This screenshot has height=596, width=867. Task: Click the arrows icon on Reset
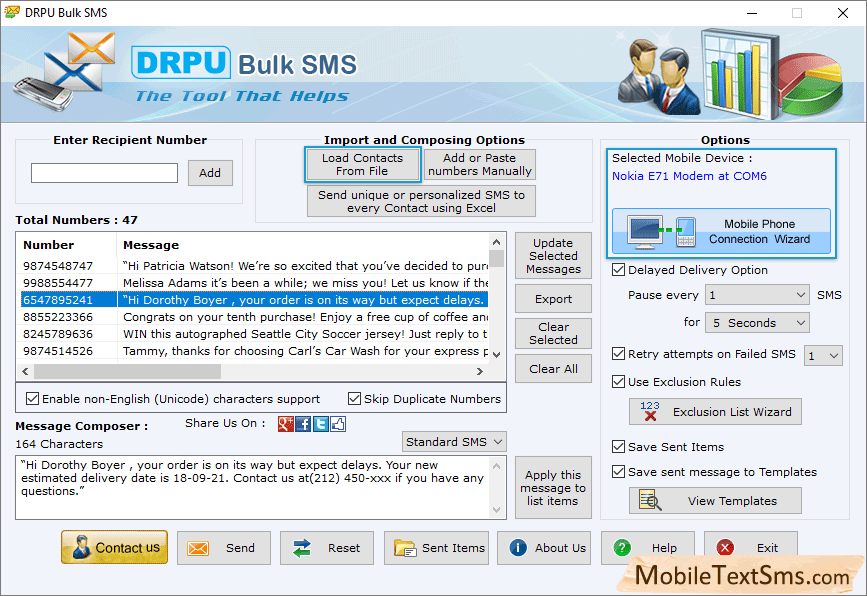coord(302,548)
